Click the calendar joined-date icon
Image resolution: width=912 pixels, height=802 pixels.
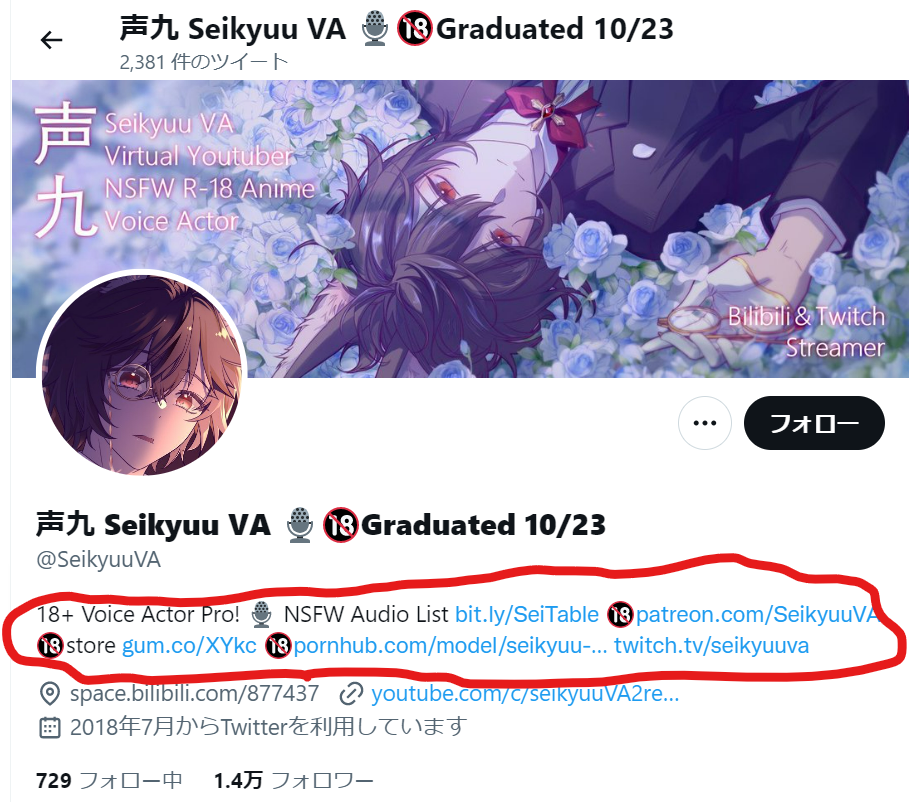click(50, 727)
